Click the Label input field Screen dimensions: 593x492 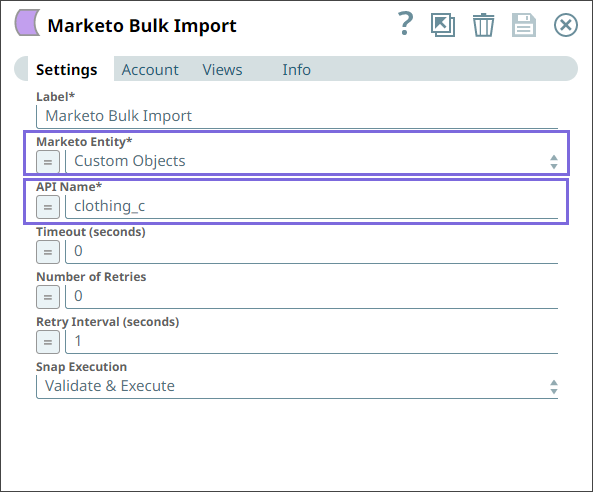pos(297,116)
